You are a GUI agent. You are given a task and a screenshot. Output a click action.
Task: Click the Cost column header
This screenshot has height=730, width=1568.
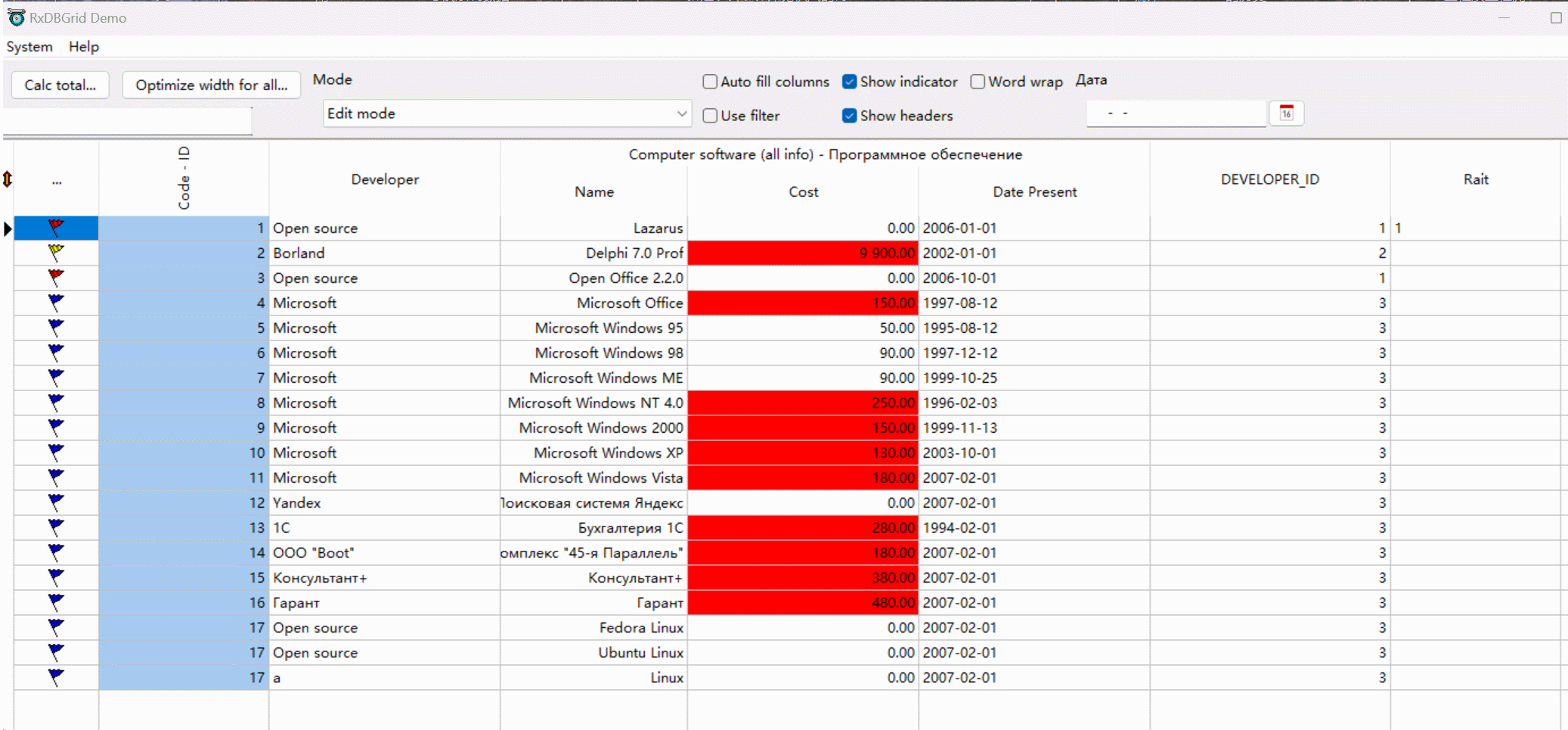click(803, 192)
